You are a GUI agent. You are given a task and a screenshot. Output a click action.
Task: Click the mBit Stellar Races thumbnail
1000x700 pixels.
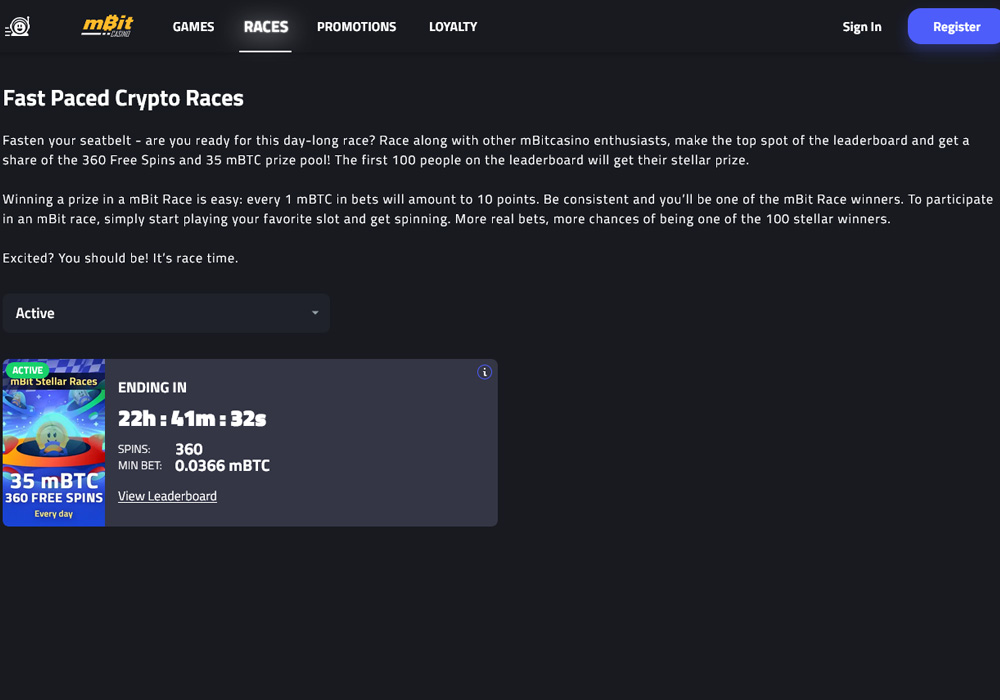click(54, 430)
